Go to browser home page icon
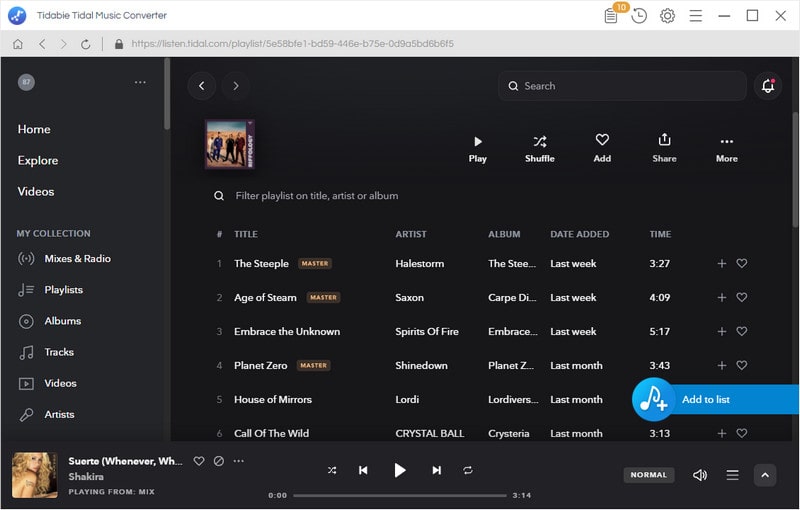The width and height of the screenshot is (800, 510). [18, 44]
